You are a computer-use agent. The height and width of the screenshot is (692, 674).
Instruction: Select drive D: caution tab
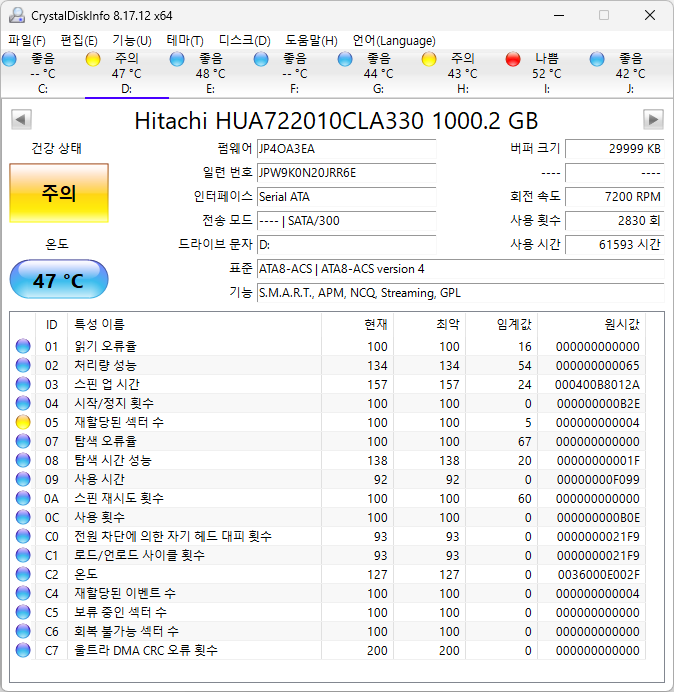click(127, 73)
